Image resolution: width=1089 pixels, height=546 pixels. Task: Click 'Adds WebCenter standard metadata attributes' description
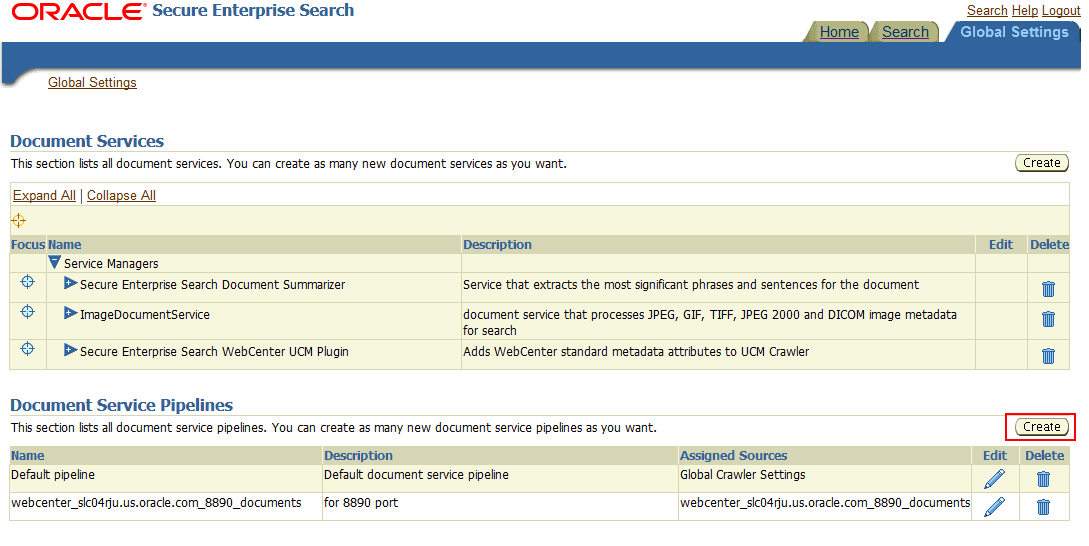636,351
